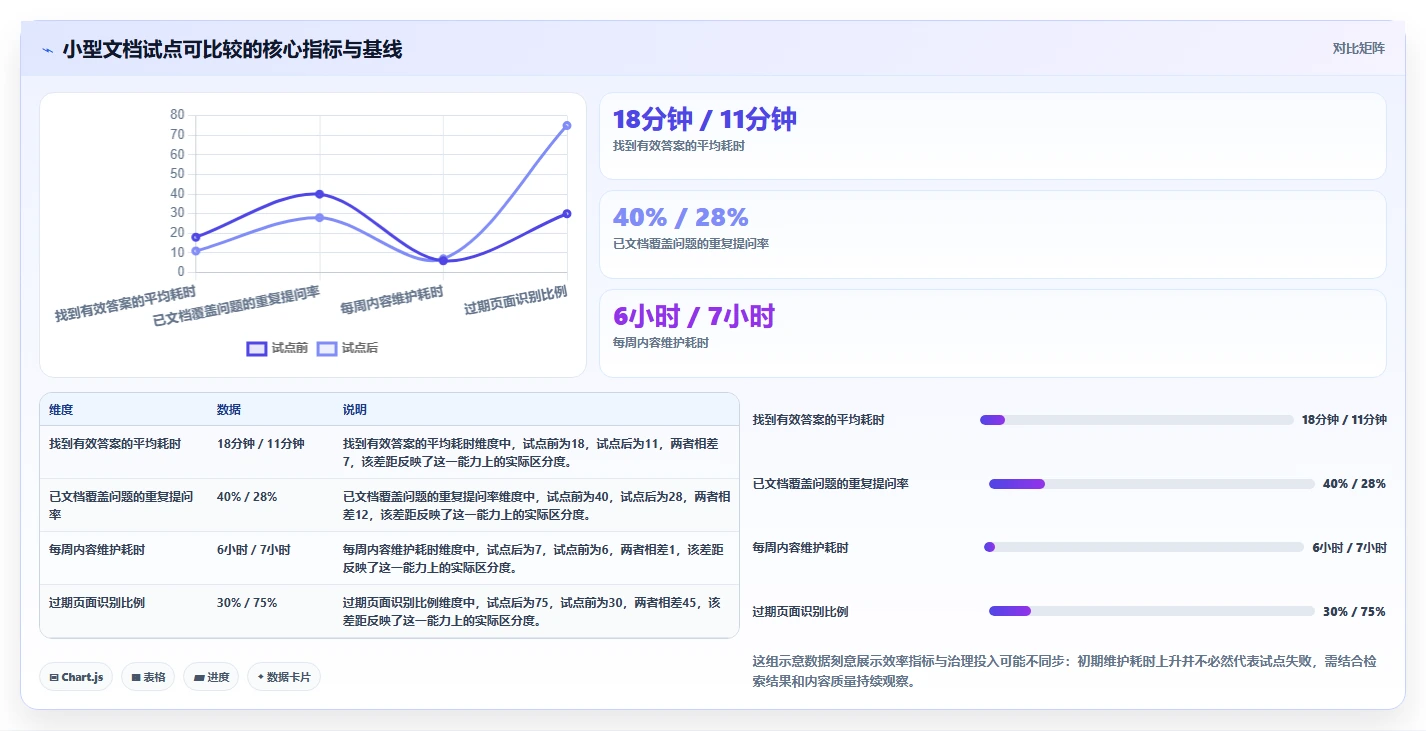The width and height of the screenshot is (1426, 731).
Task: Click progress bar for 找到有效答案的平均耗时
Action: pos(1137,420)
